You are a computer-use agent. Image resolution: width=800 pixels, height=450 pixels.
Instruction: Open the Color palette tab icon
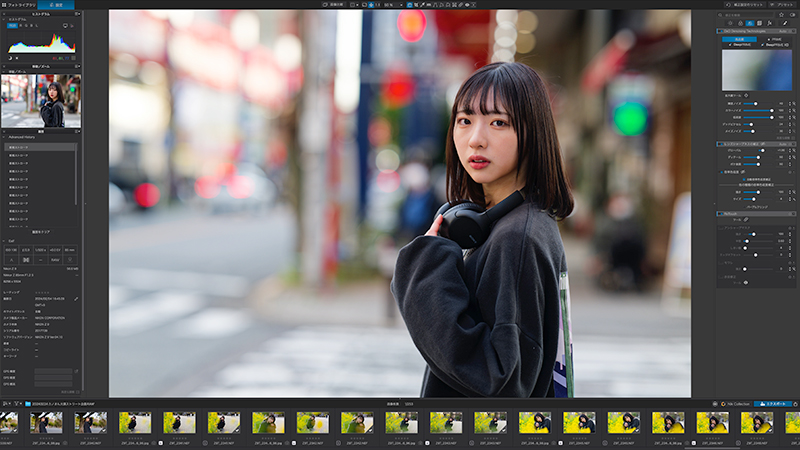[x=740, y=23]
